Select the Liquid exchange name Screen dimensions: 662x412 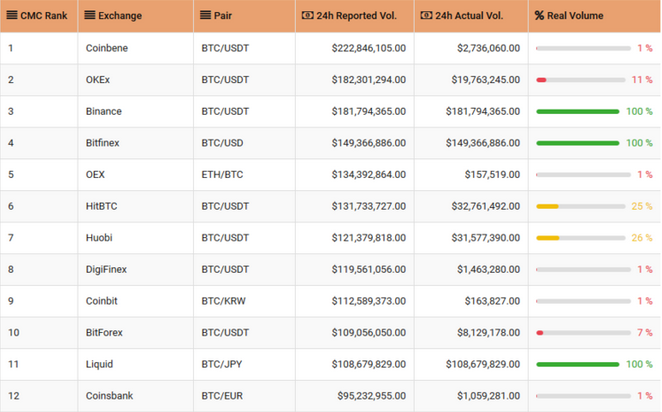pyautogui.click(x=99, y=364)
